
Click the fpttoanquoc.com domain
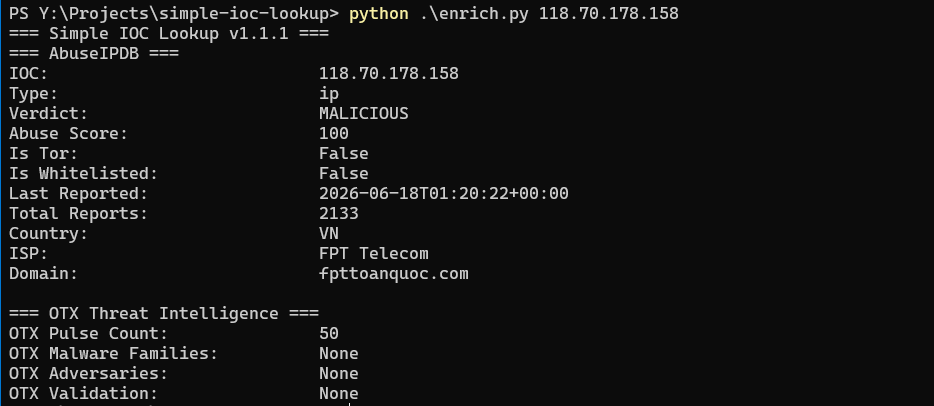394,274
